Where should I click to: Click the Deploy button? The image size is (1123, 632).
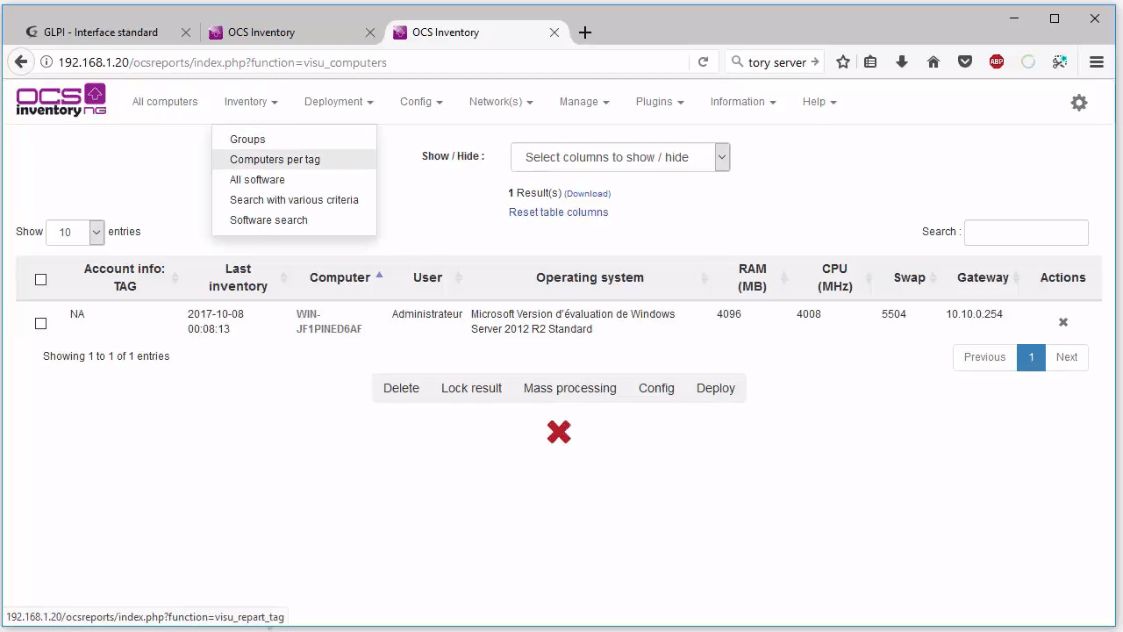[x=715, y=388]
